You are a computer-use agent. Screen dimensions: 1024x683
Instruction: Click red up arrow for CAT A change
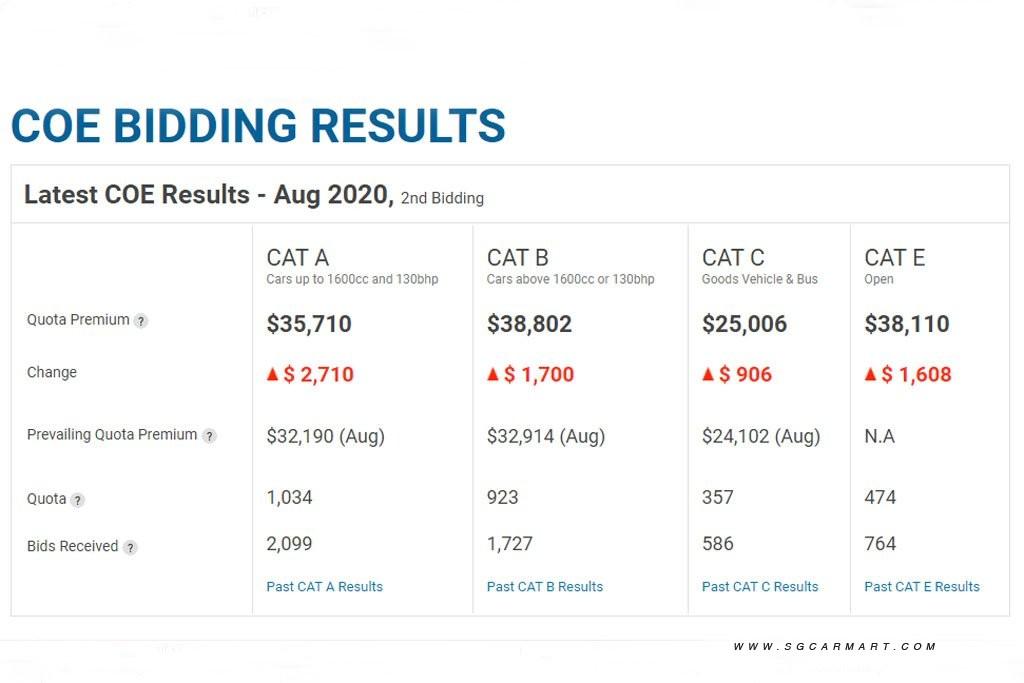coord(272,374)
